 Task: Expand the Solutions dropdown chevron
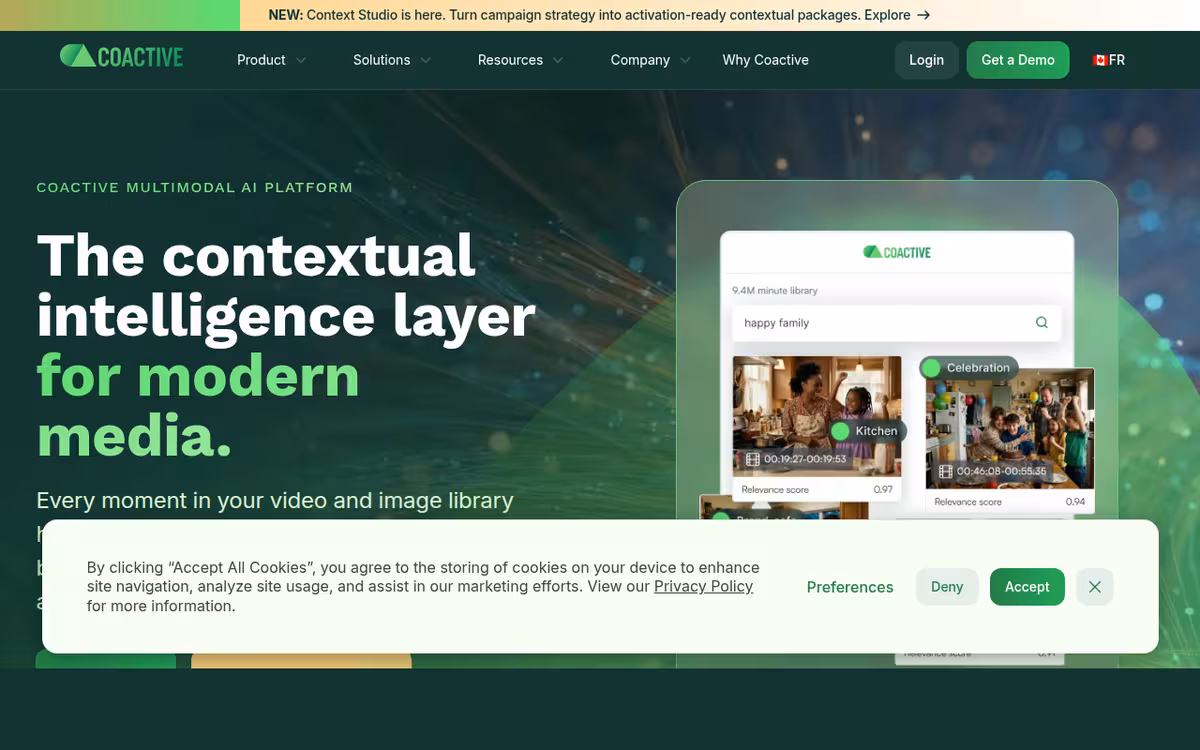(426, 60)
